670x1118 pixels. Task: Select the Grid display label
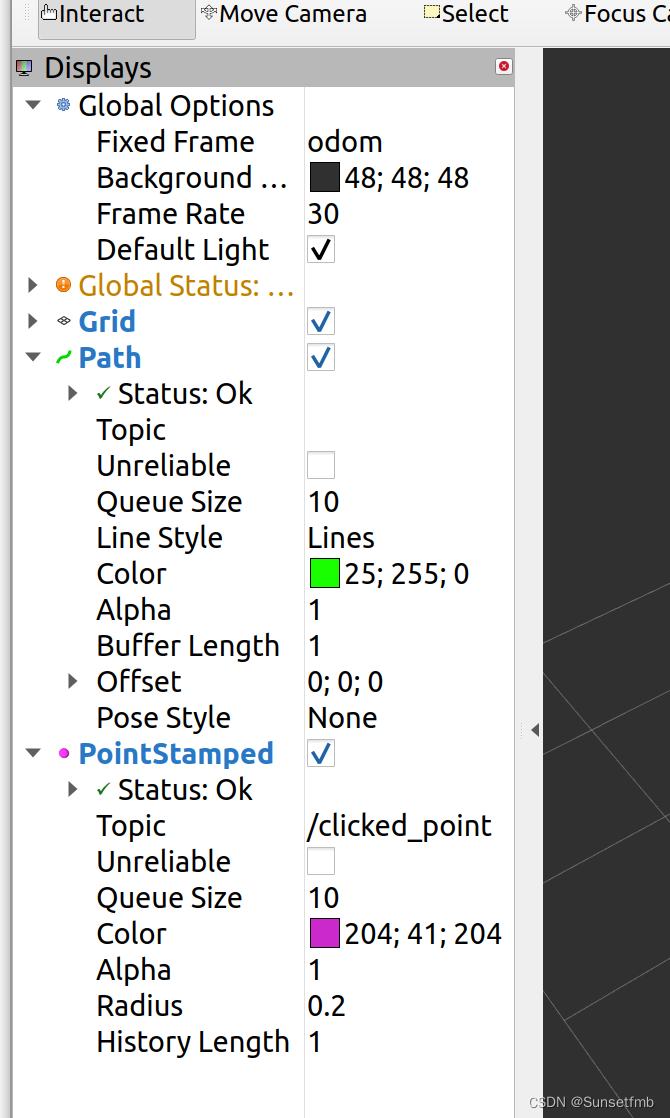pos(107,321)
